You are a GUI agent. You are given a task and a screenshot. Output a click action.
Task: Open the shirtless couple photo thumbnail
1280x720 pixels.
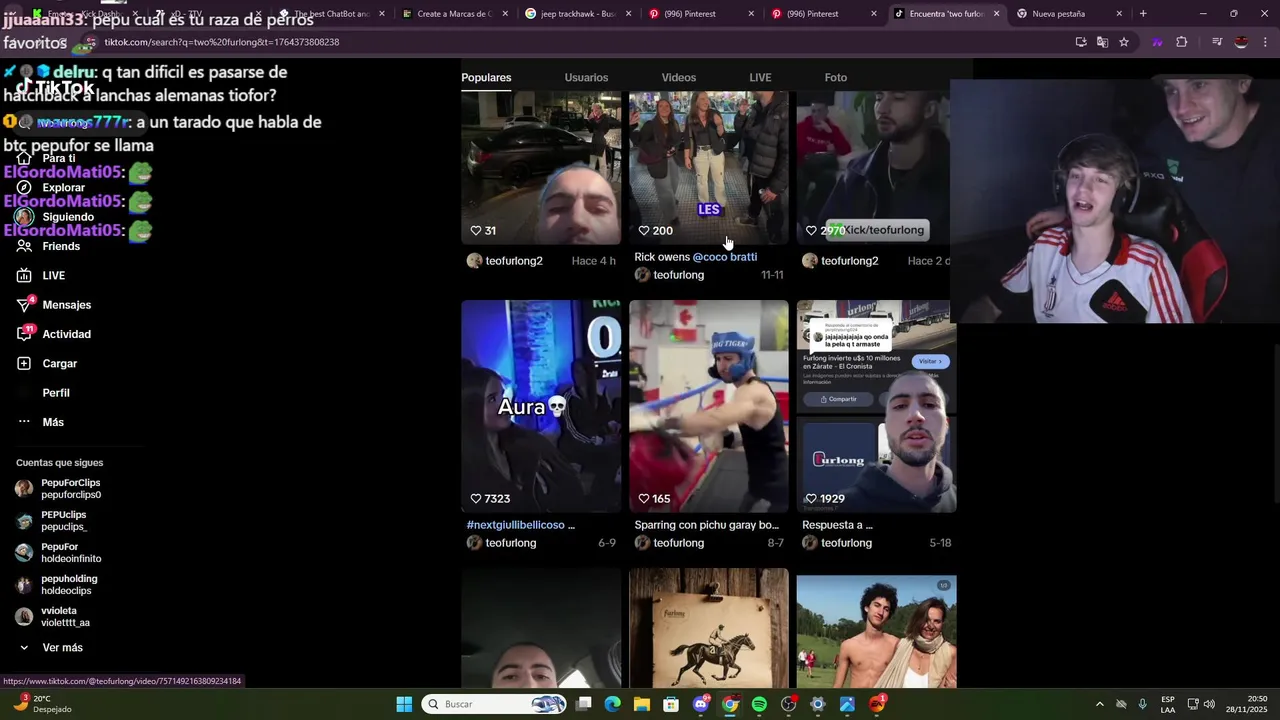pyautogui.click(x=876, y=631)
